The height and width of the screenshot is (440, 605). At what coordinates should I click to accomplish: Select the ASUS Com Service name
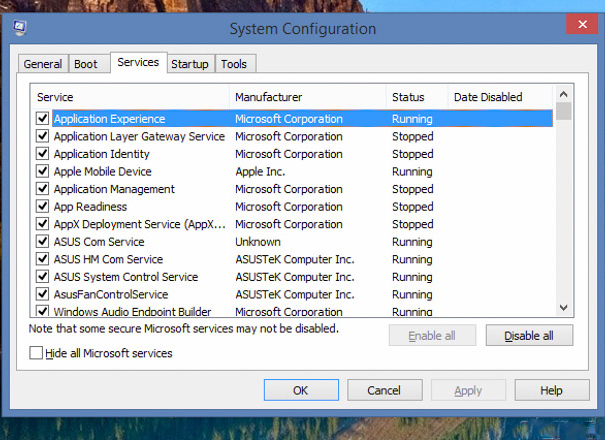click(x=99, y=242)
